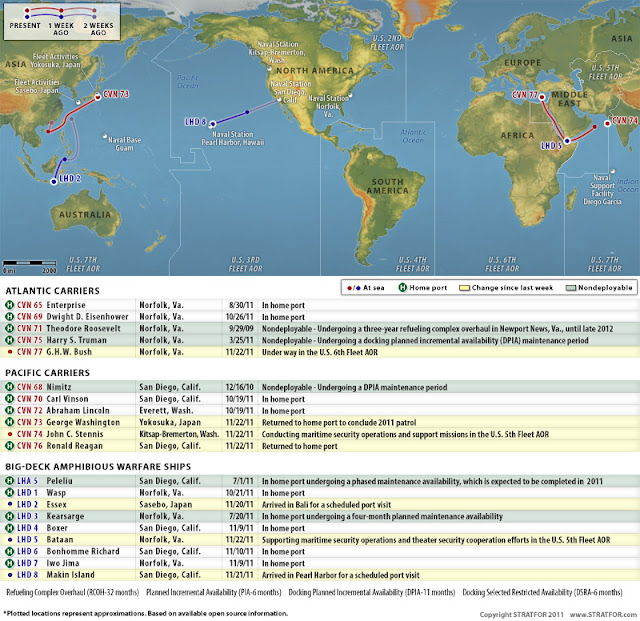
Task: Click the 'BIG-DECK AMPHIBIOUS WARFARE SHIPS' heading
Action: point(98,467)
